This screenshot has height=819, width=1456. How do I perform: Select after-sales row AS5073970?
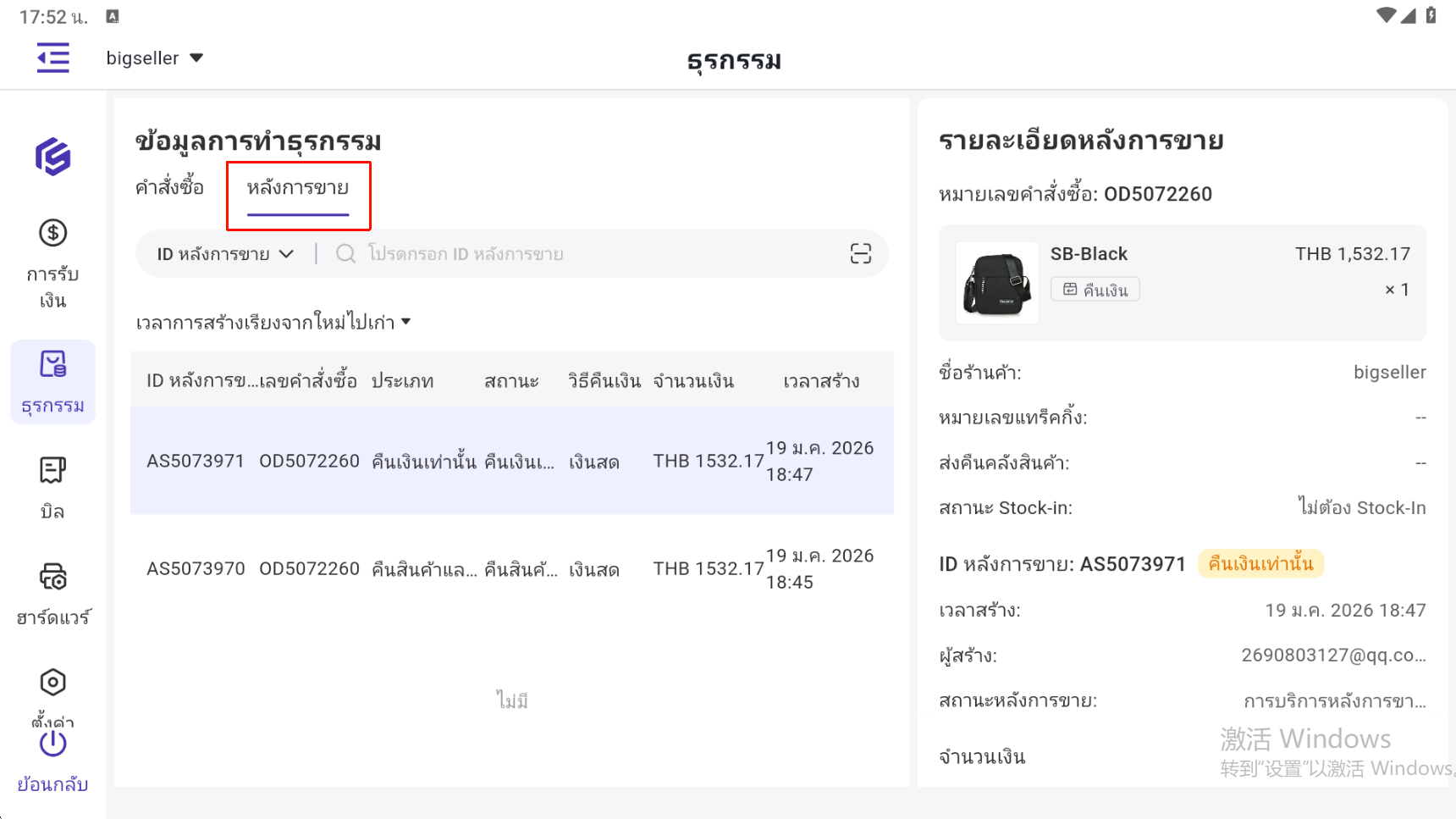511,568
